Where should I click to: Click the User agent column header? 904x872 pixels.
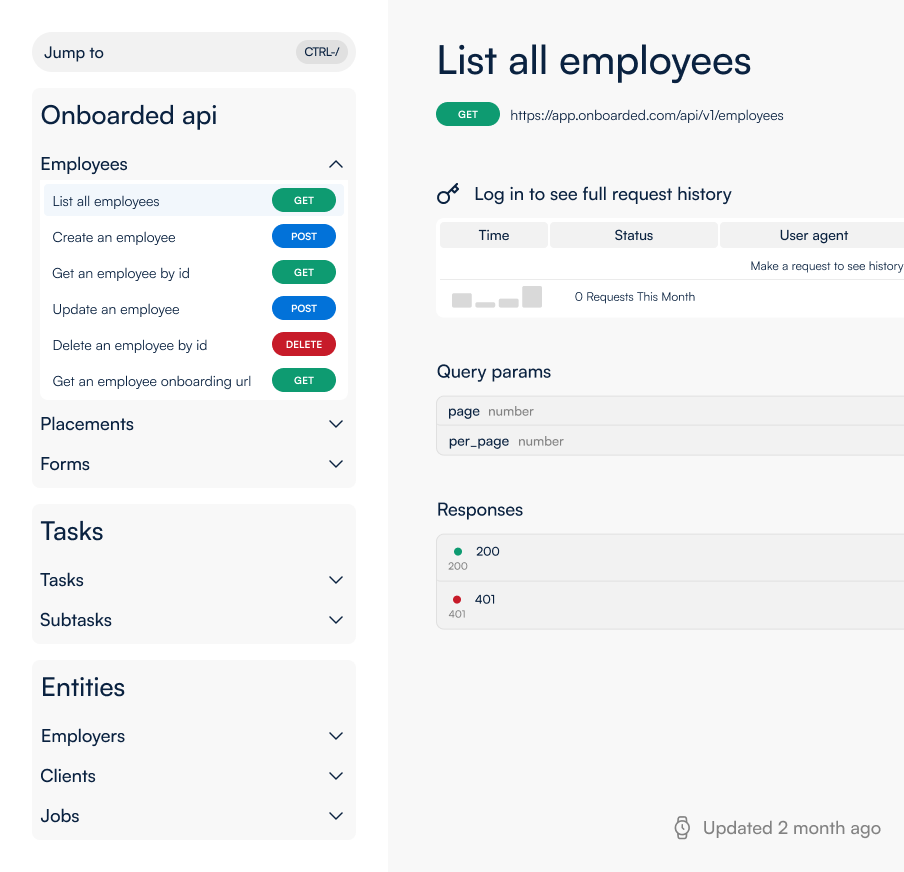click(x=813, y=235)
